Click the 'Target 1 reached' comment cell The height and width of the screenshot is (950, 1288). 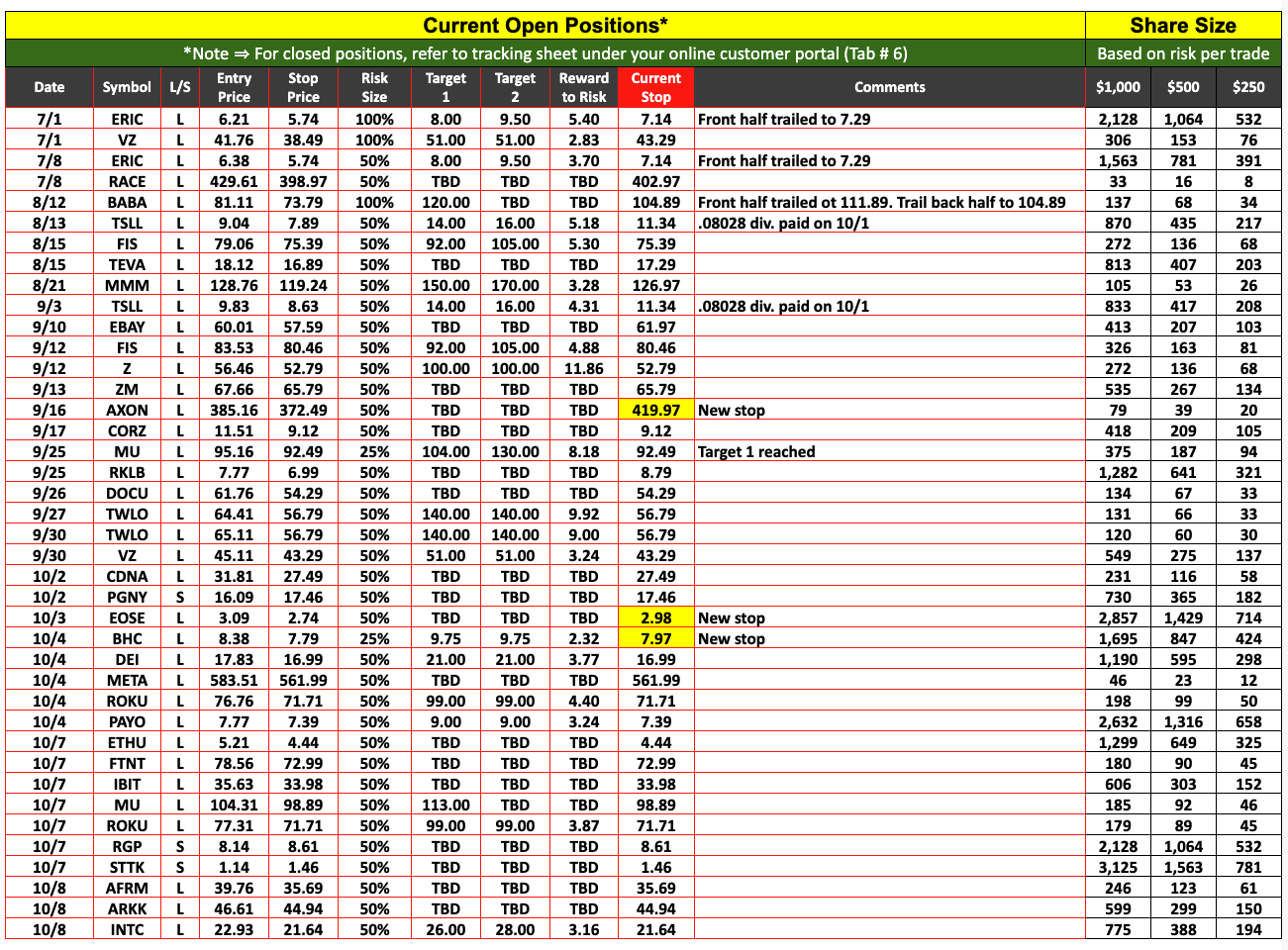pyautogui.click(x=756, y=451)
